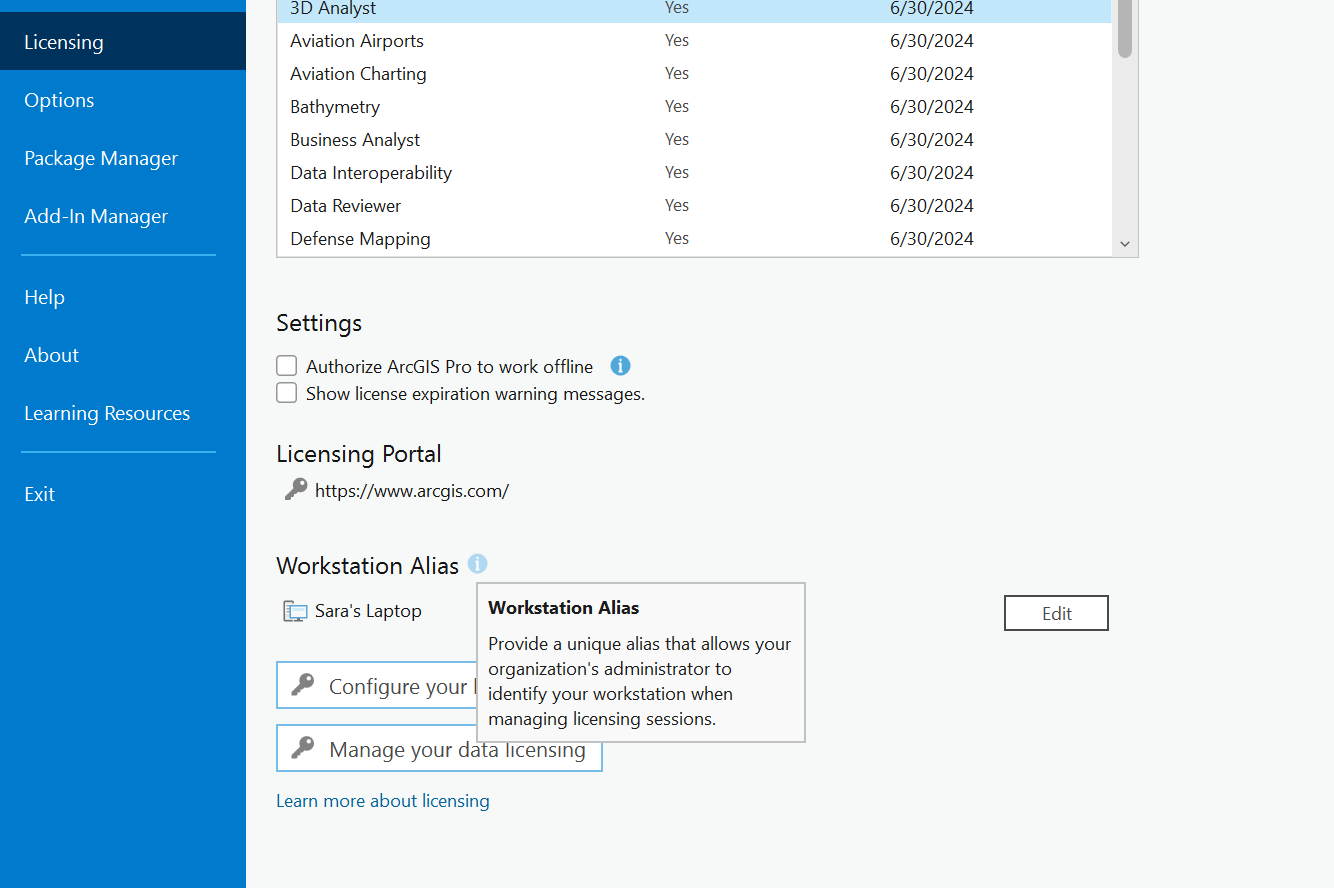Select the Data Interoperability extension row

(x=694, y=173)
